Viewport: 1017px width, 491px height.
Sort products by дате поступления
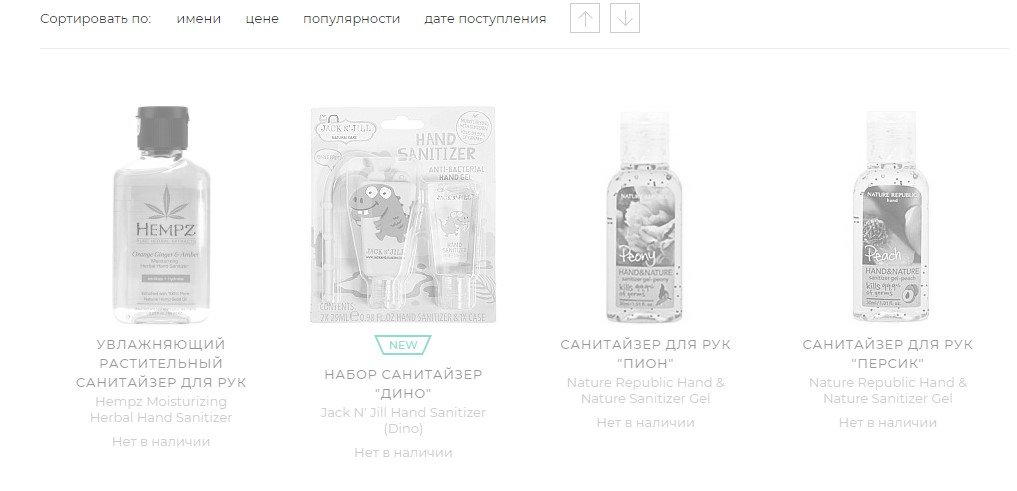point(485,19)
